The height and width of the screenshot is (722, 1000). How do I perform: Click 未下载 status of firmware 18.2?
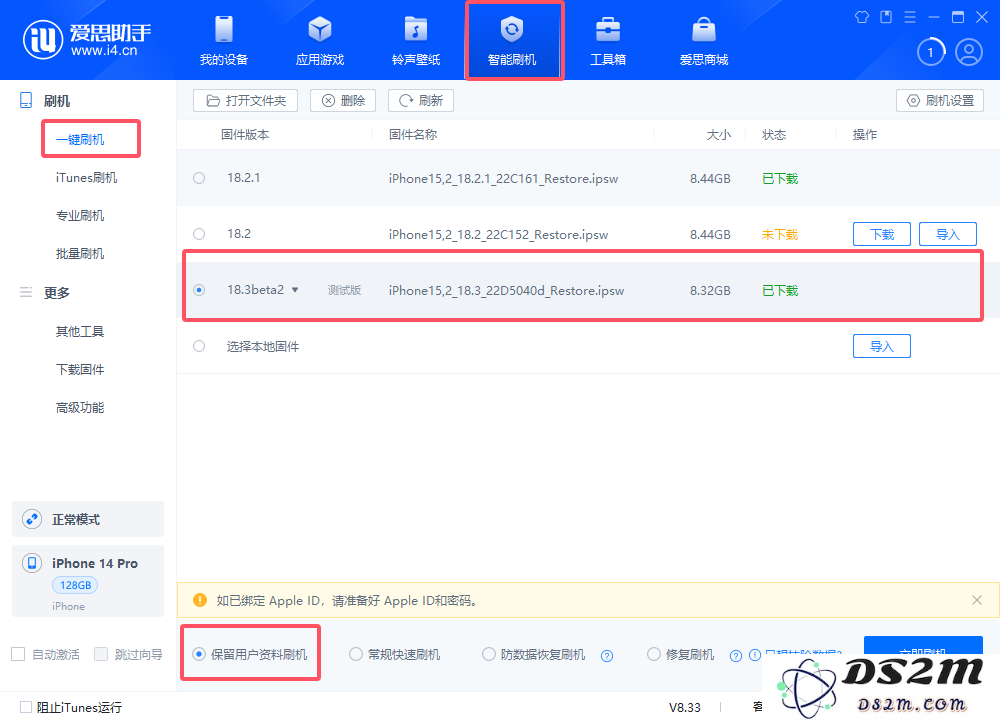pyautogui.click(x=779, y=235)
